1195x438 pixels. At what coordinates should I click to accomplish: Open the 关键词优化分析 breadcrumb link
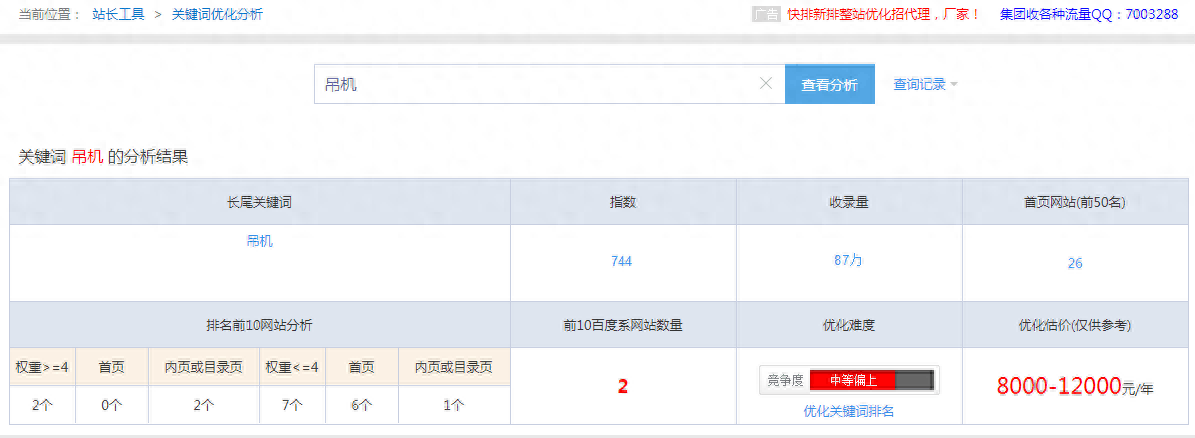coord(217,15)
